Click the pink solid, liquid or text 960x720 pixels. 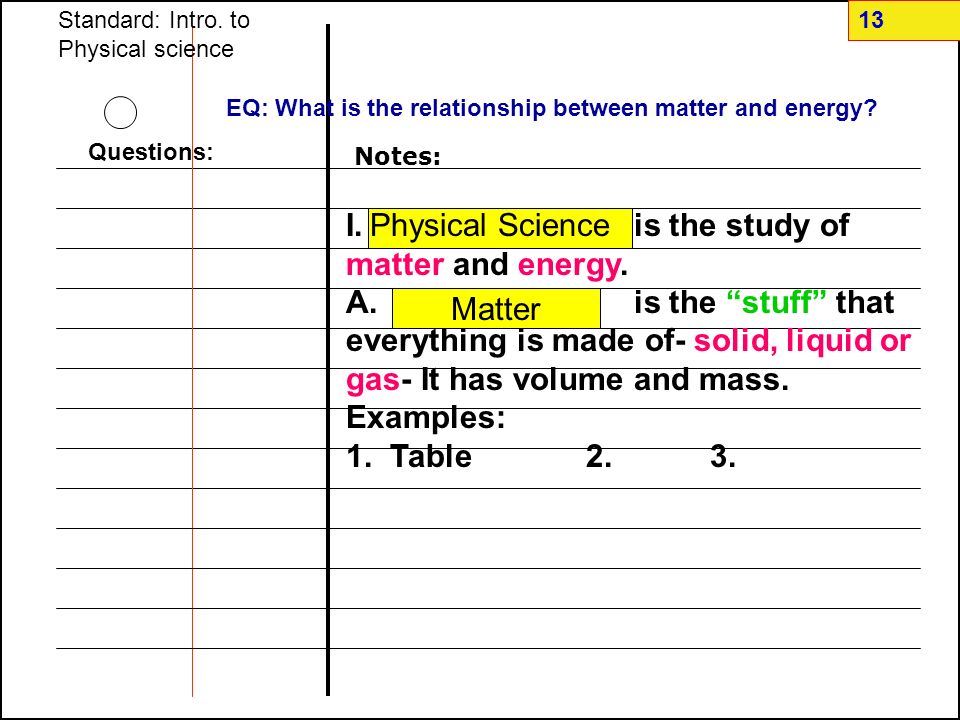pyautogui.click(x=802, y=341)
